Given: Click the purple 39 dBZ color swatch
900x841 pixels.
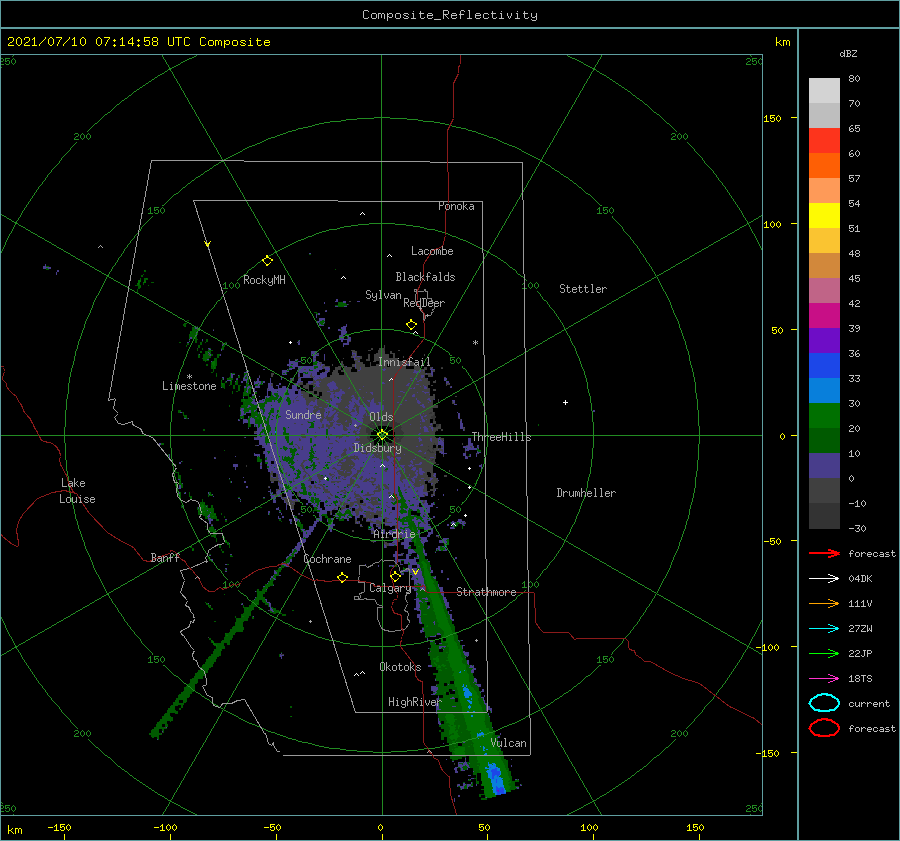Looking at the screenshot, I should click(x=824, y=340).
